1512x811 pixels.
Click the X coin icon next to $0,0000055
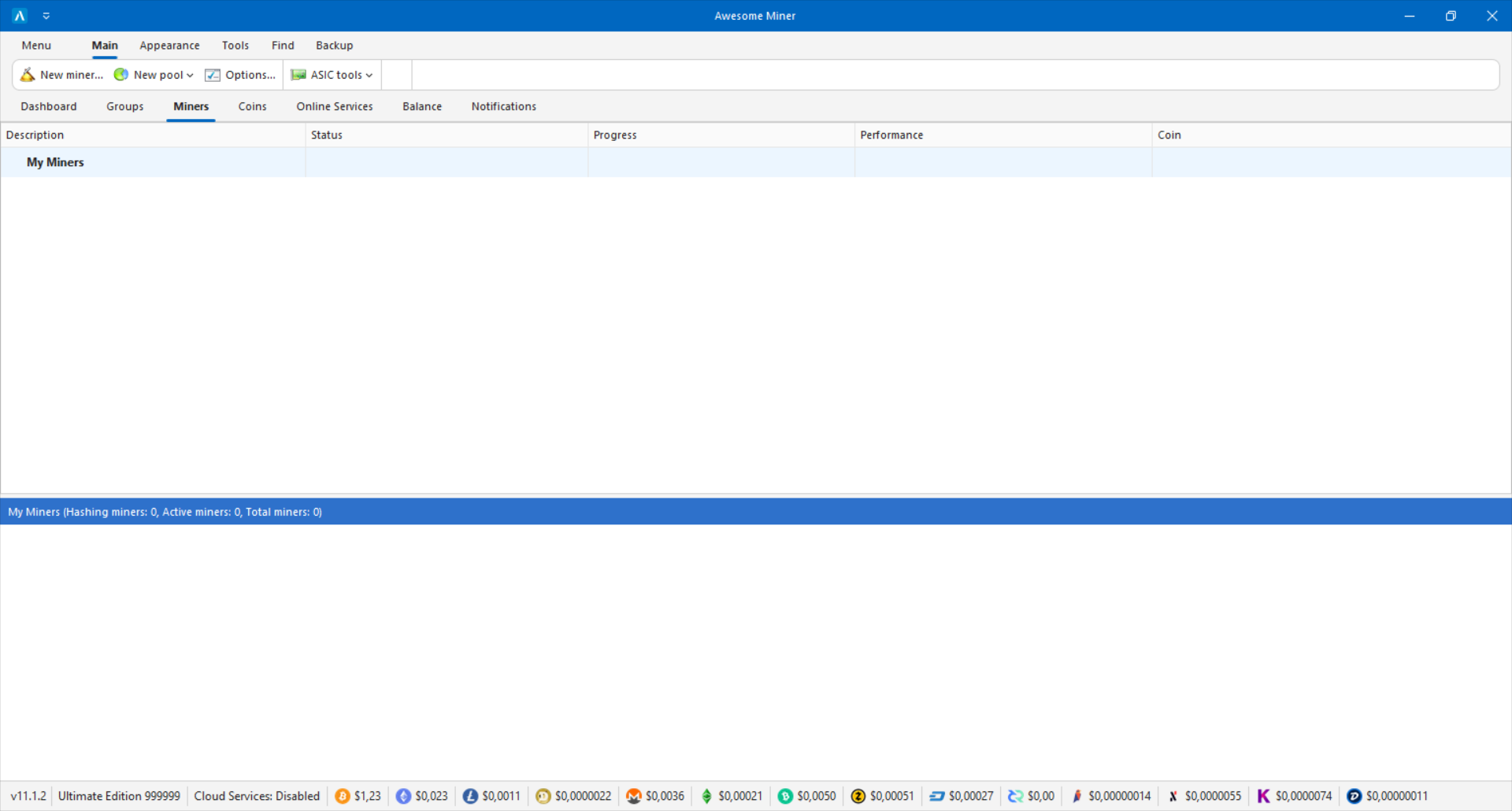(1173, 796)
